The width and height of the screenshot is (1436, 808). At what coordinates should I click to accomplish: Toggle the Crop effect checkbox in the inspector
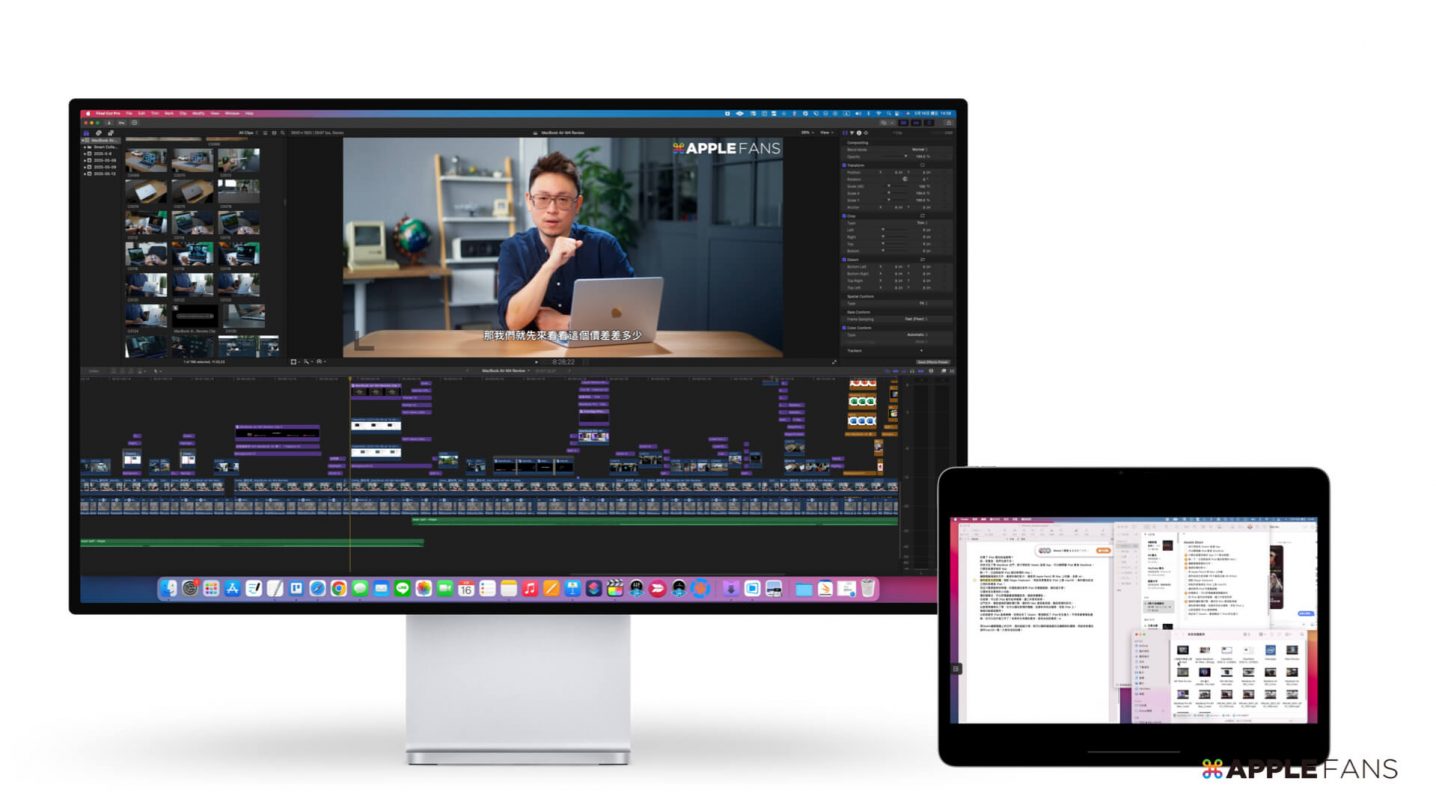click(x=845, y=215)
